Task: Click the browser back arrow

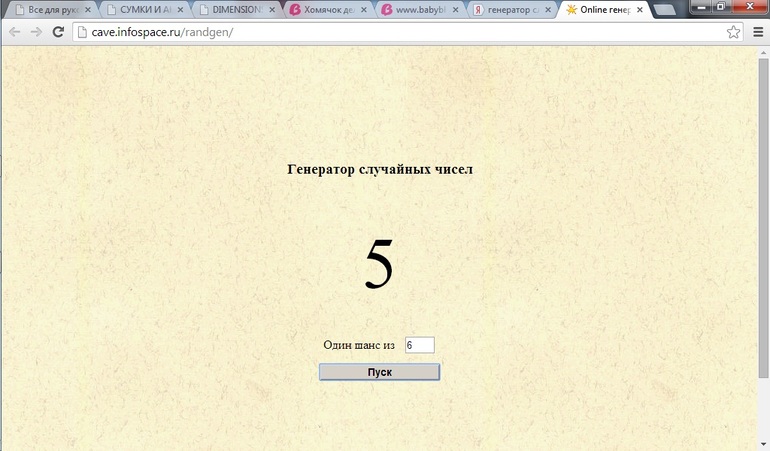Action: [14, 32]
